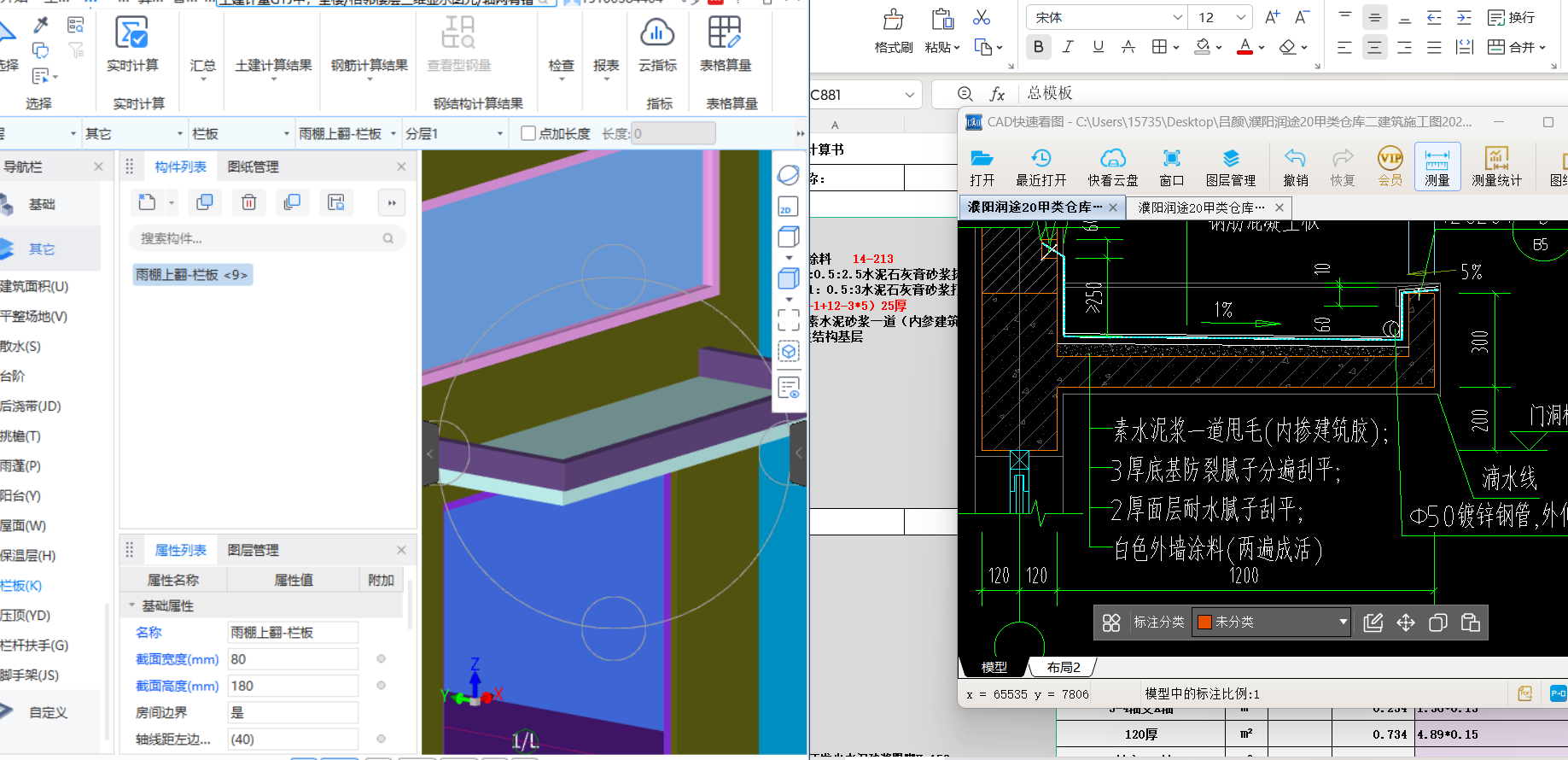
Task: Click the fit-to-screen frame icon in viewport
Action: coord(789,320)
